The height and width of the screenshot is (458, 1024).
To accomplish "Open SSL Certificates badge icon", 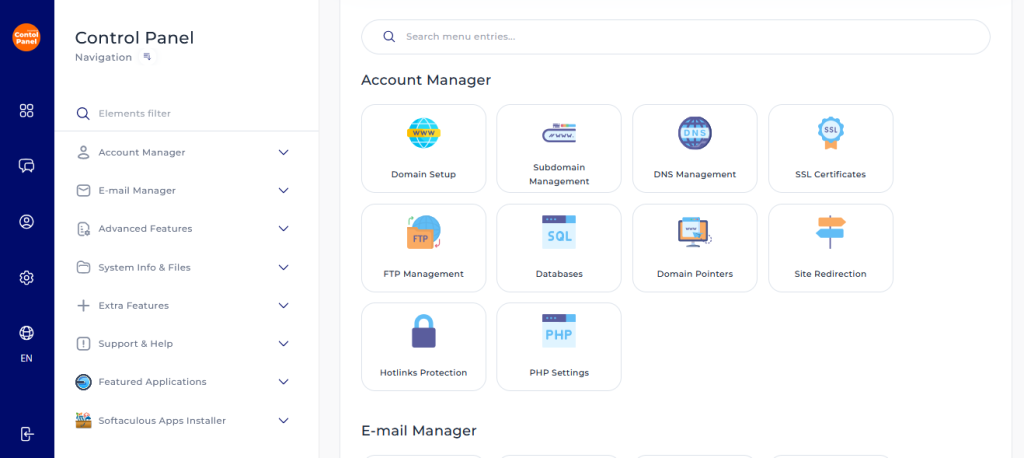I will click(830, 132).
